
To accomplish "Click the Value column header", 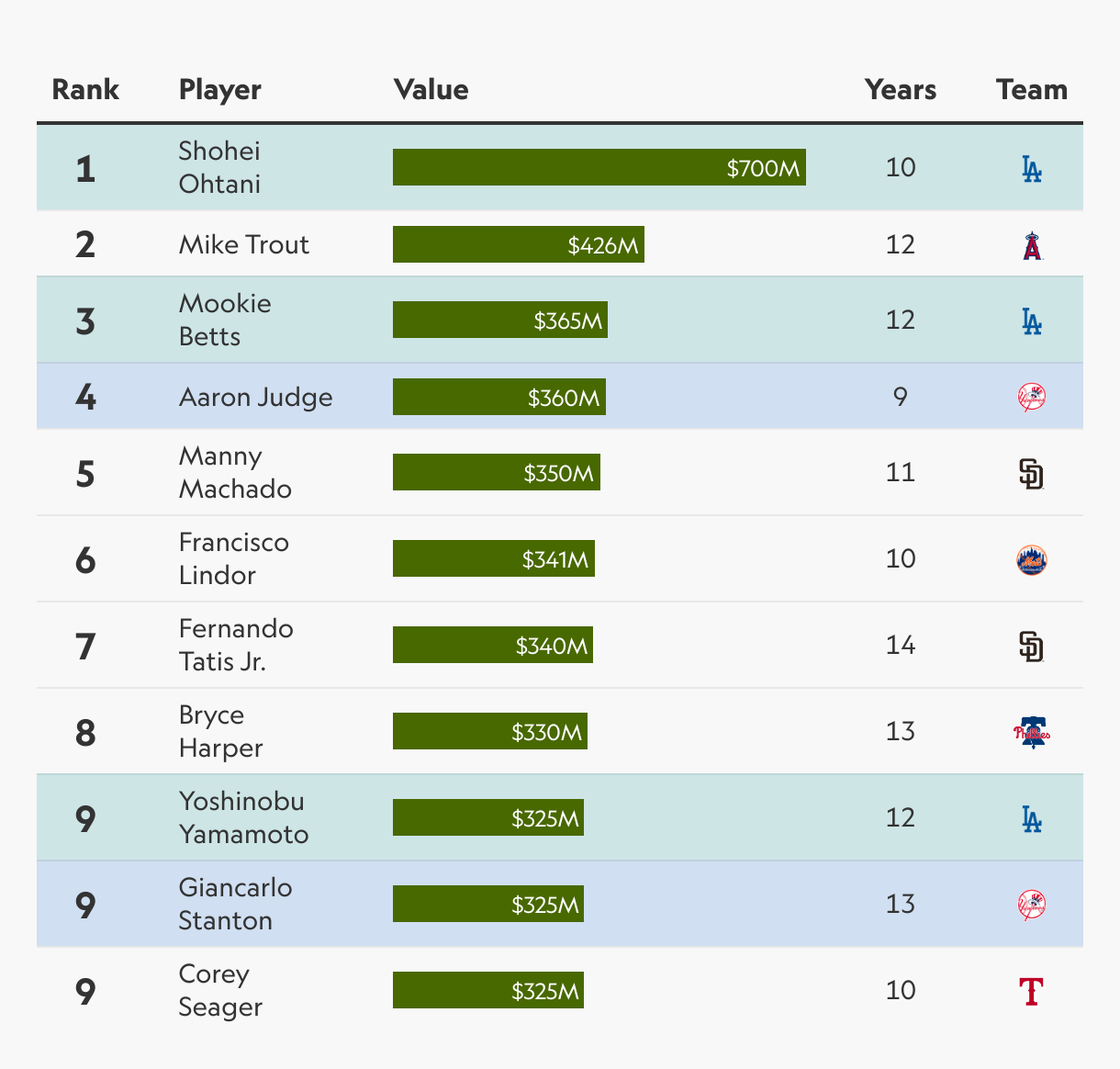I will tap(431, 90).
